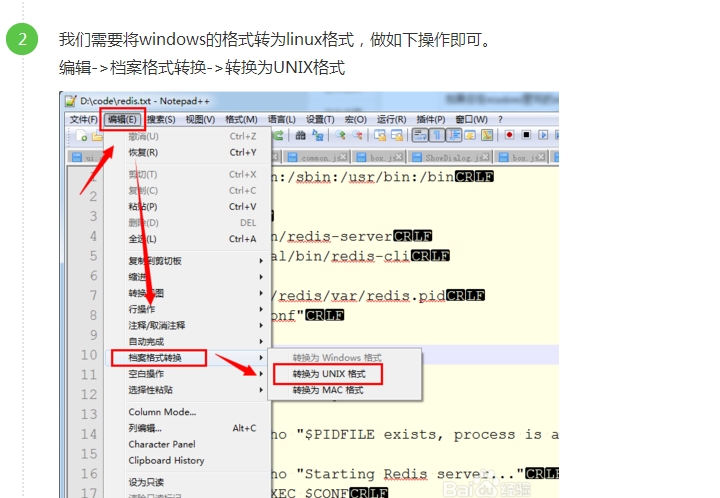Select 转换为 MAC 格式 in submenu

point(345,390)
